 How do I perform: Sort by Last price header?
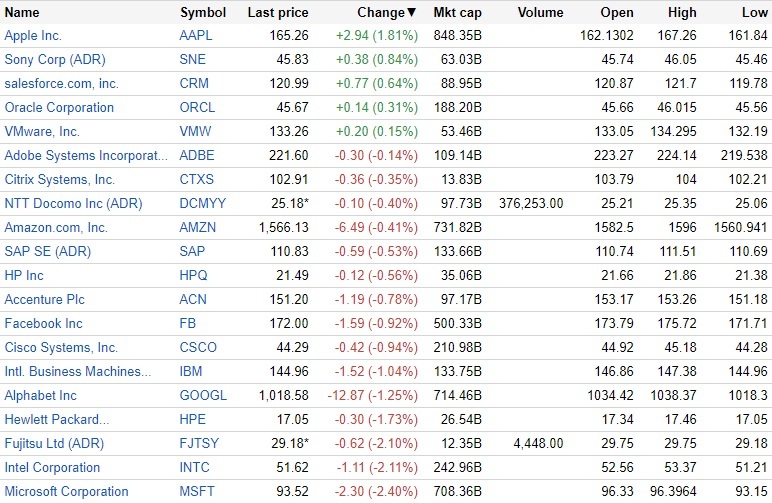tap(278, 13)
